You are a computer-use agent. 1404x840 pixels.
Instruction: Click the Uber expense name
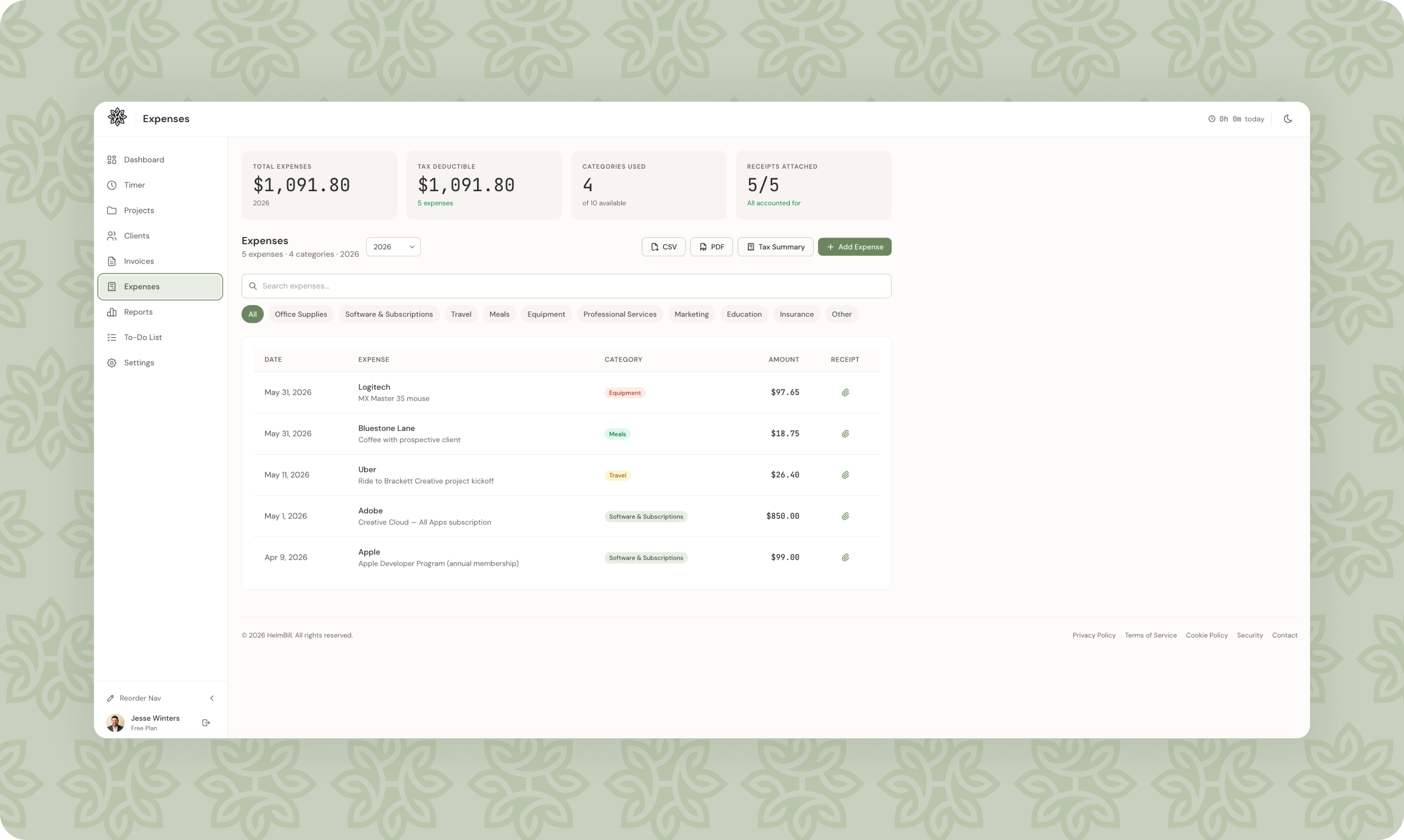click(367, 470)
